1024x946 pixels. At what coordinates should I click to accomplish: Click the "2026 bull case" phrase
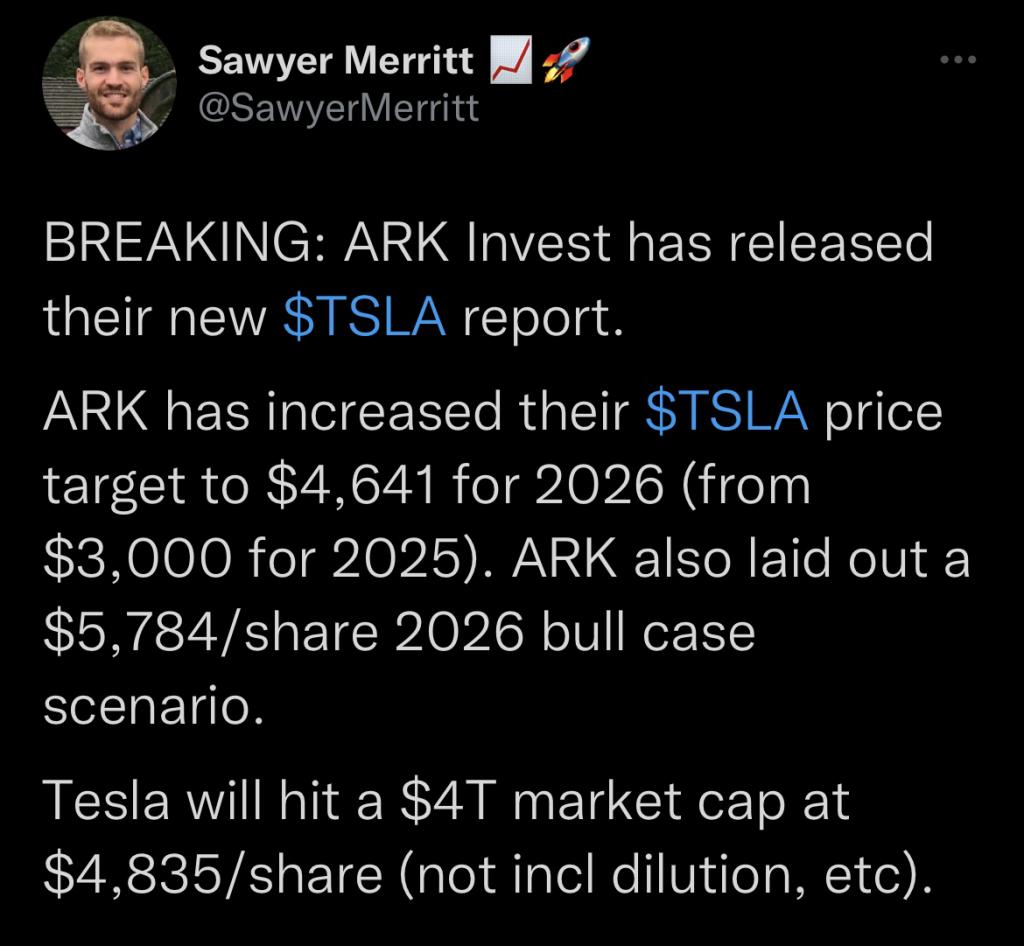tap(575, 633)
